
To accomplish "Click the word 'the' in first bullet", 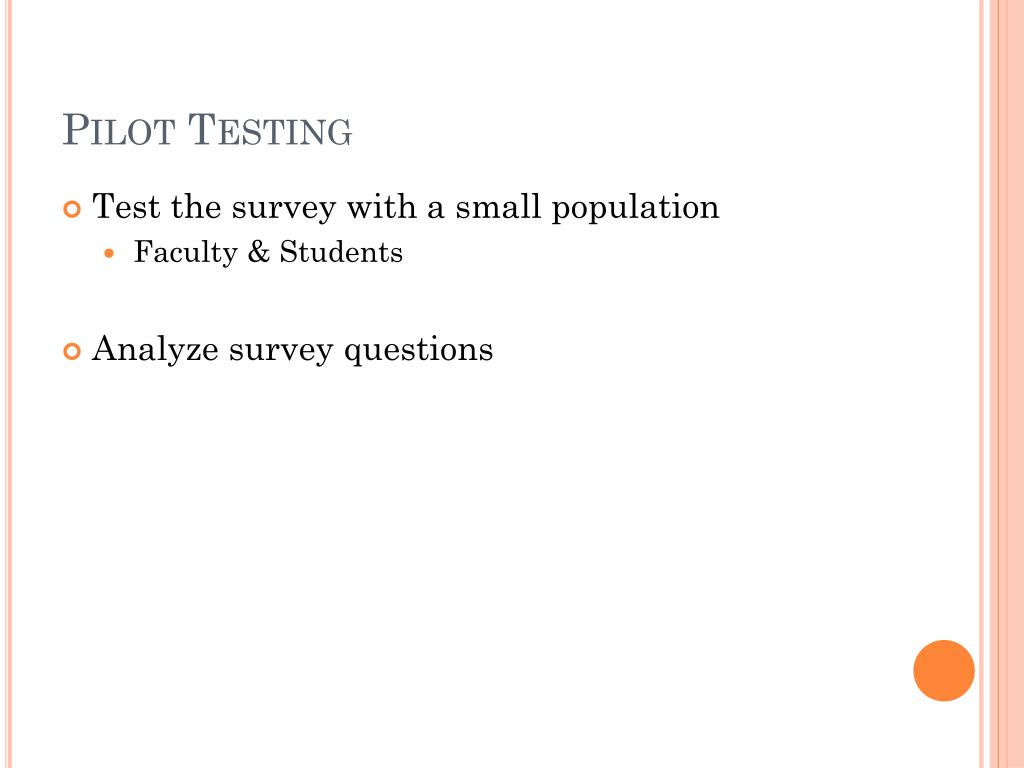I will (x=195, y=207).
